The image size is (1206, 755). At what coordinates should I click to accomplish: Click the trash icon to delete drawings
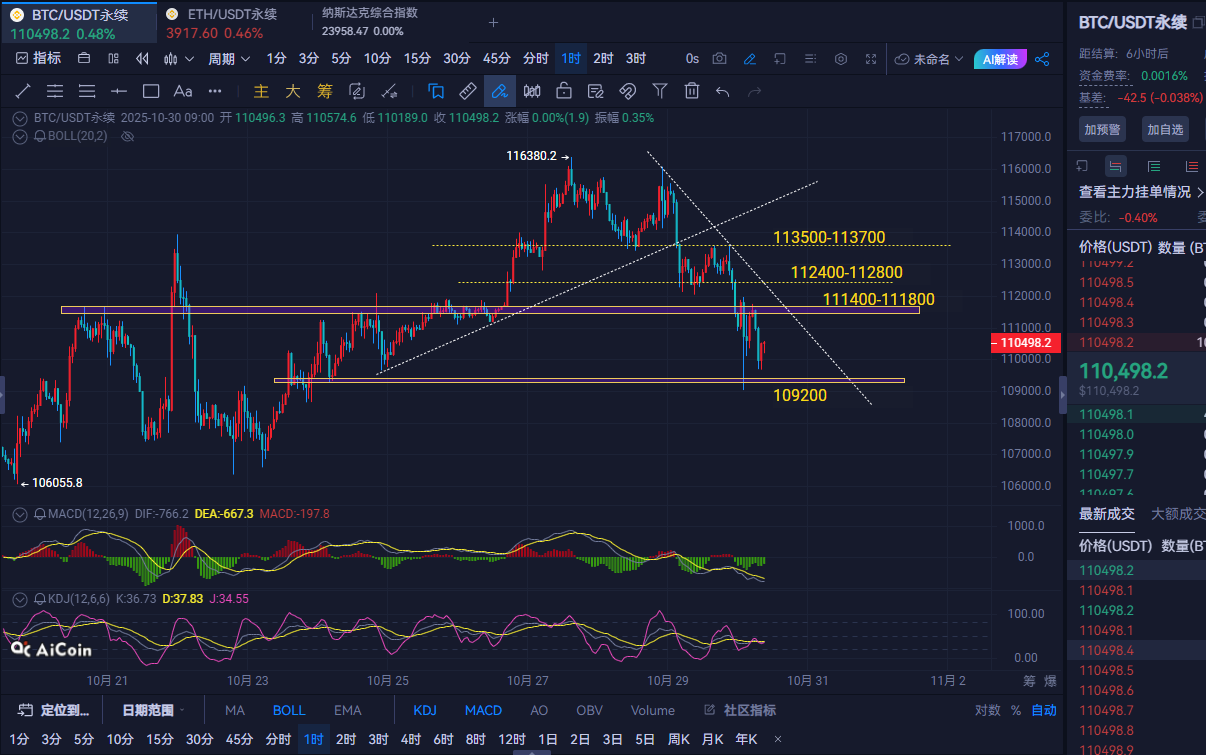691,91
